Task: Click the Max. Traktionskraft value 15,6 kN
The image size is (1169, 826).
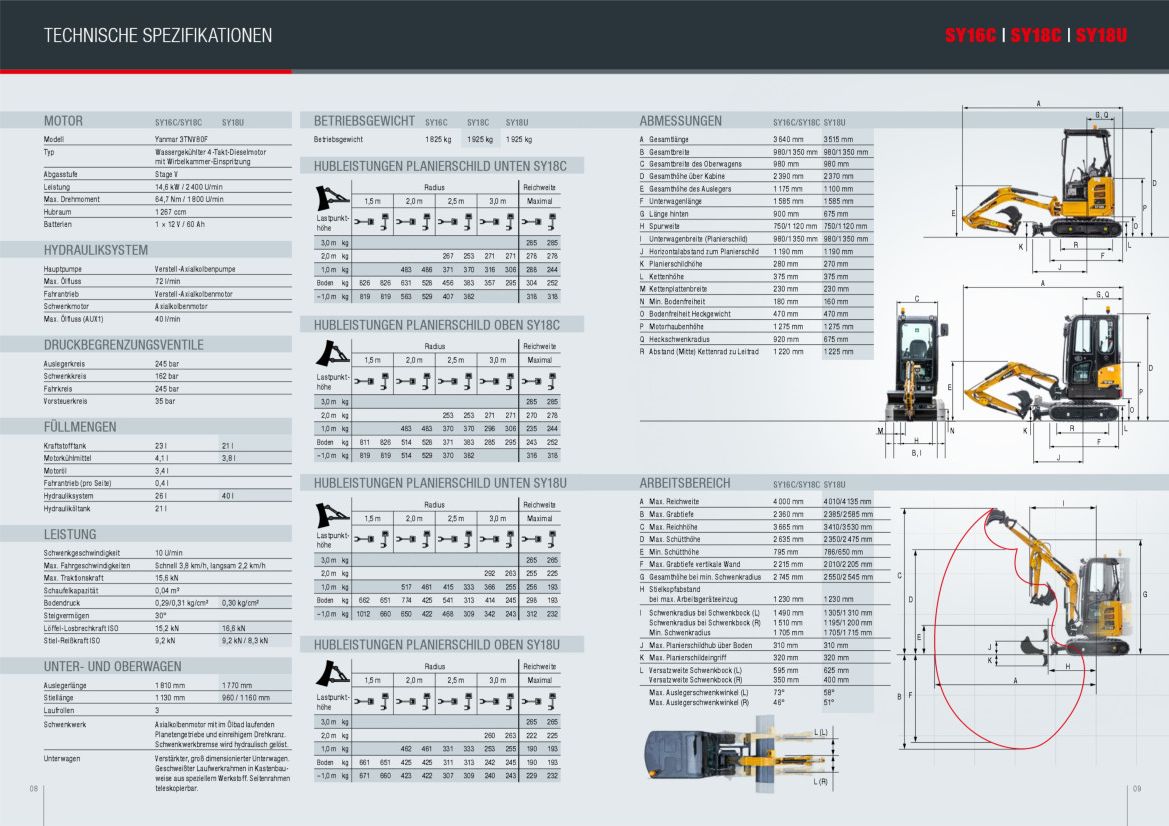Action: 167,578
